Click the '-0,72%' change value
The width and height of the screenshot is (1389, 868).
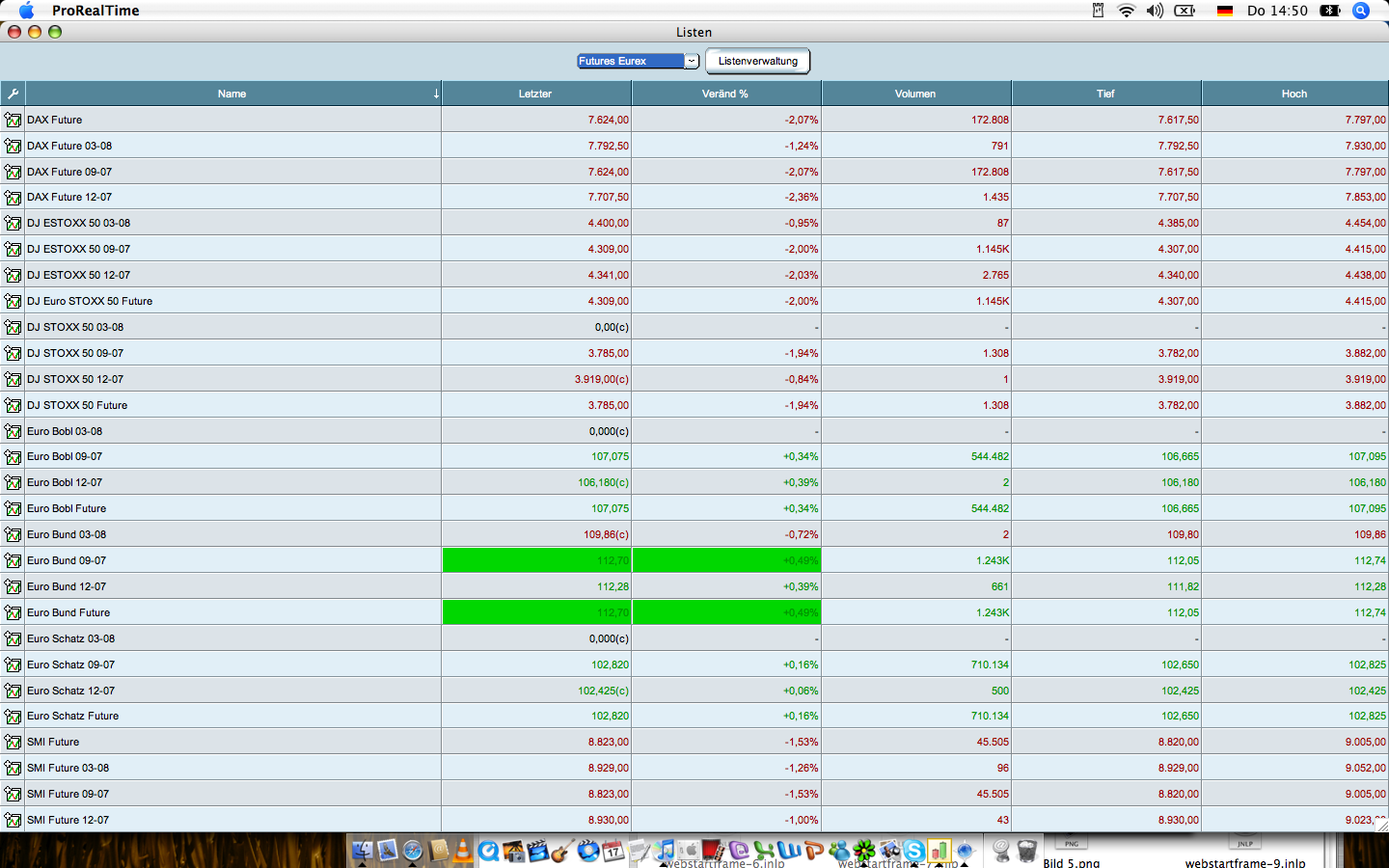click(802, 535)
